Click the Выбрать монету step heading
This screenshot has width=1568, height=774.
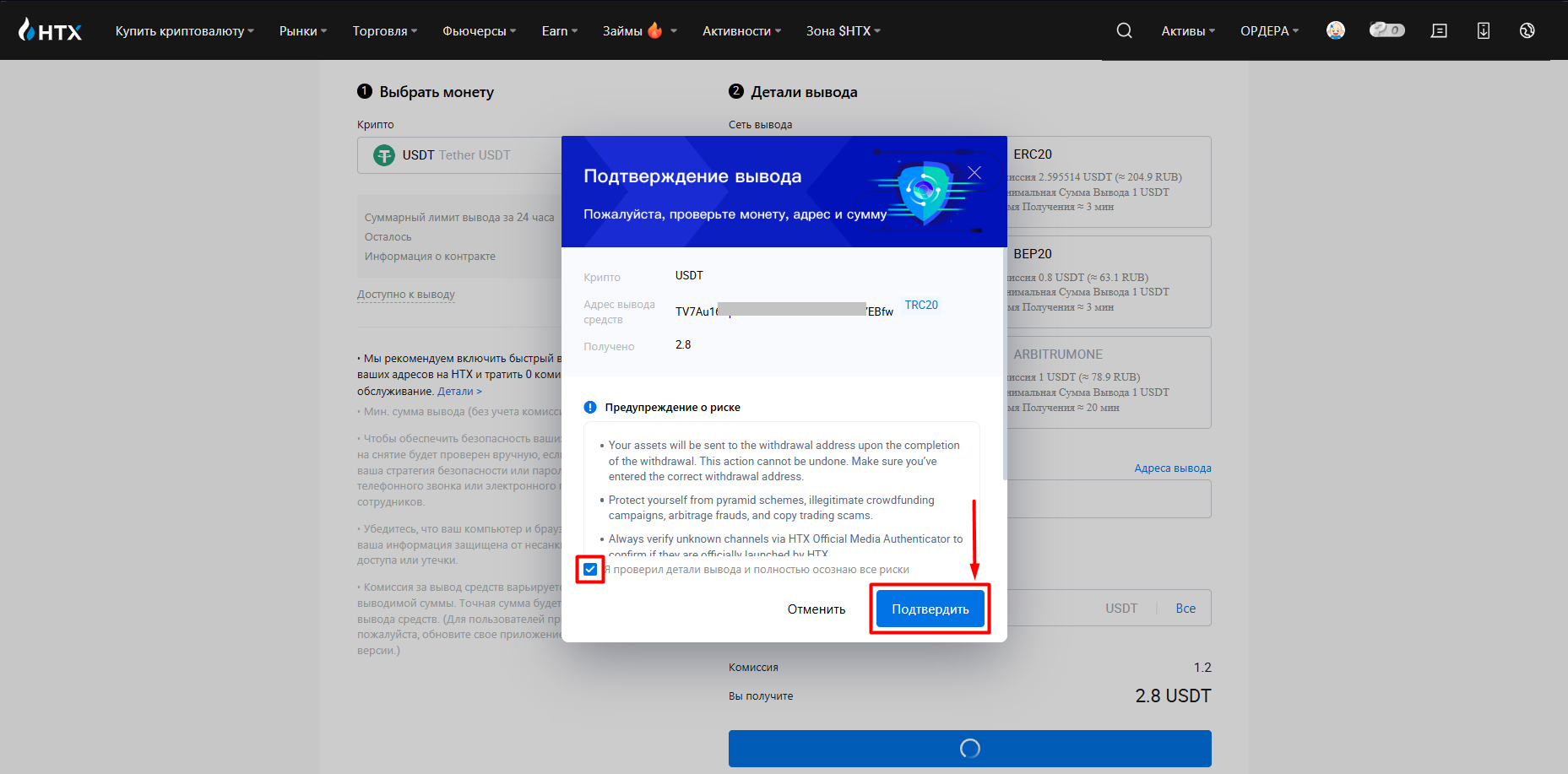(437, 92)
